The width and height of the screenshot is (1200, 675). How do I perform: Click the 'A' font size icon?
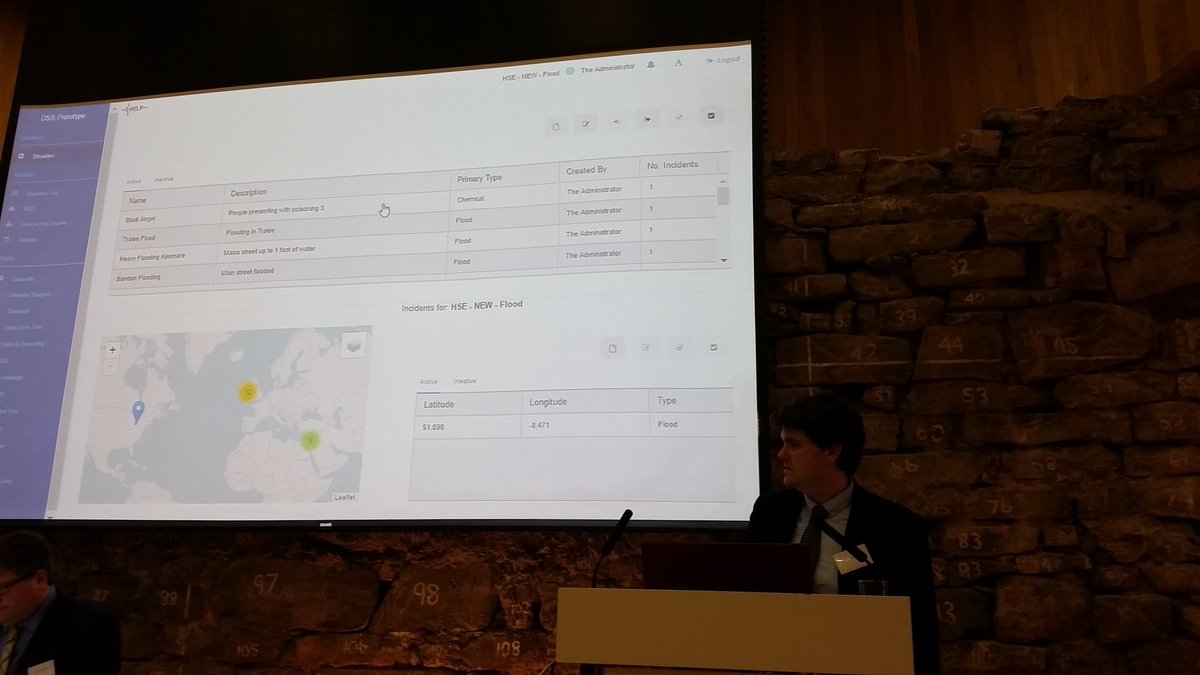[x=678, y=63]
